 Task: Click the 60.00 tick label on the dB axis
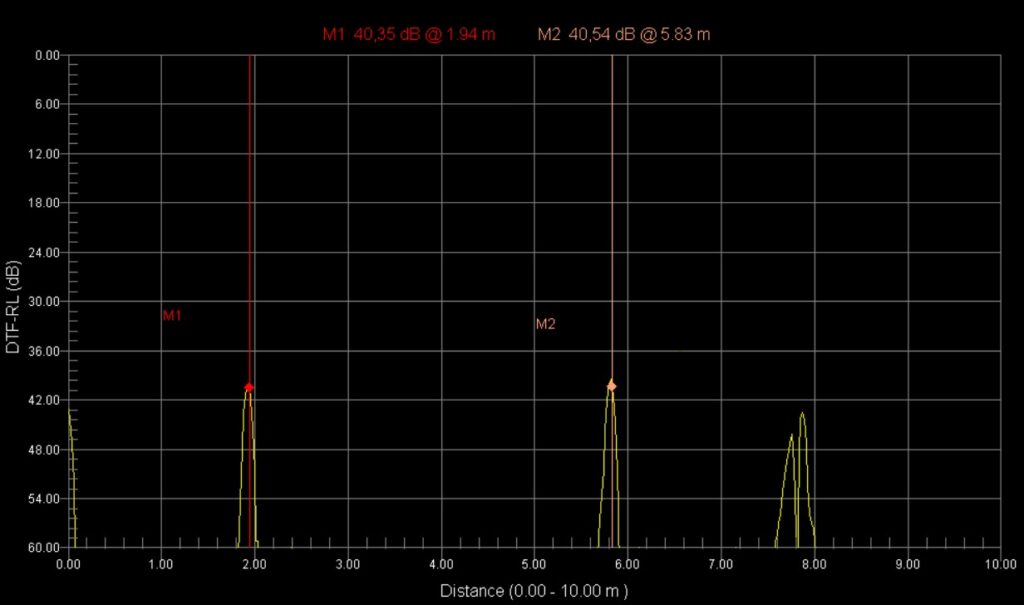48,548
